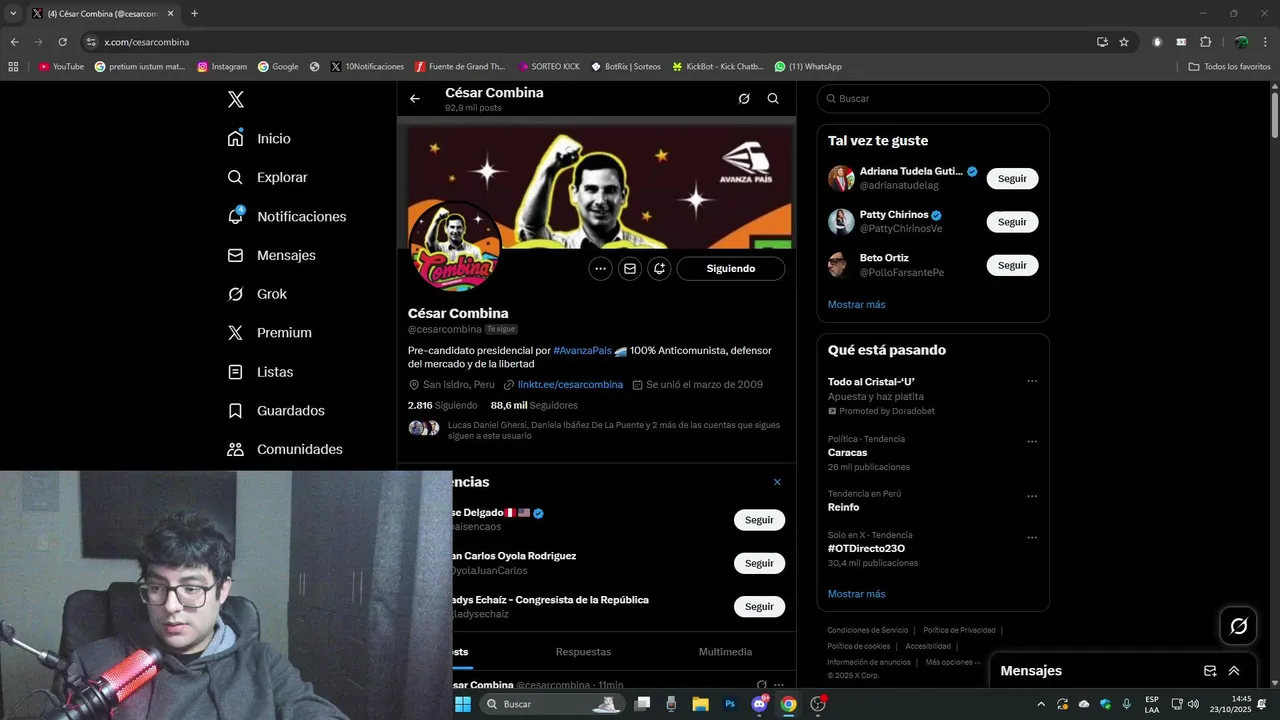Follow Juan Carlos Oyola Rodriguez

[759, 563]
